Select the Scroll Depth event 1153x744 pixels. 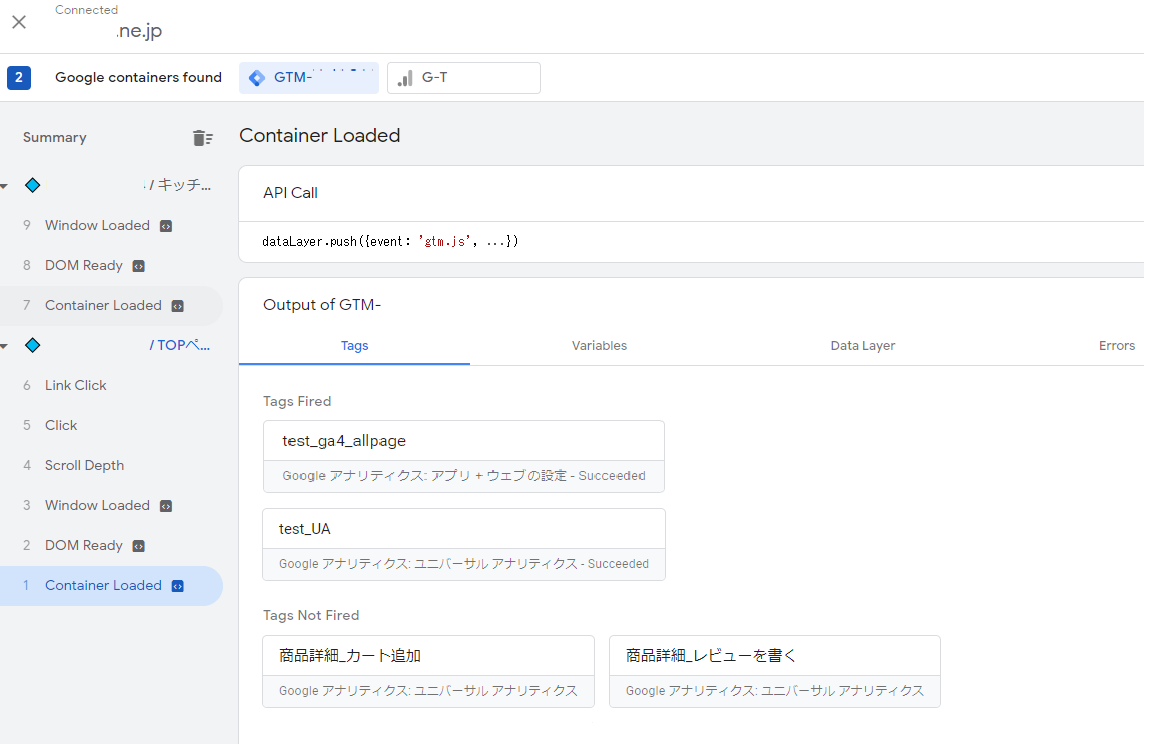(x=84, y=466)
